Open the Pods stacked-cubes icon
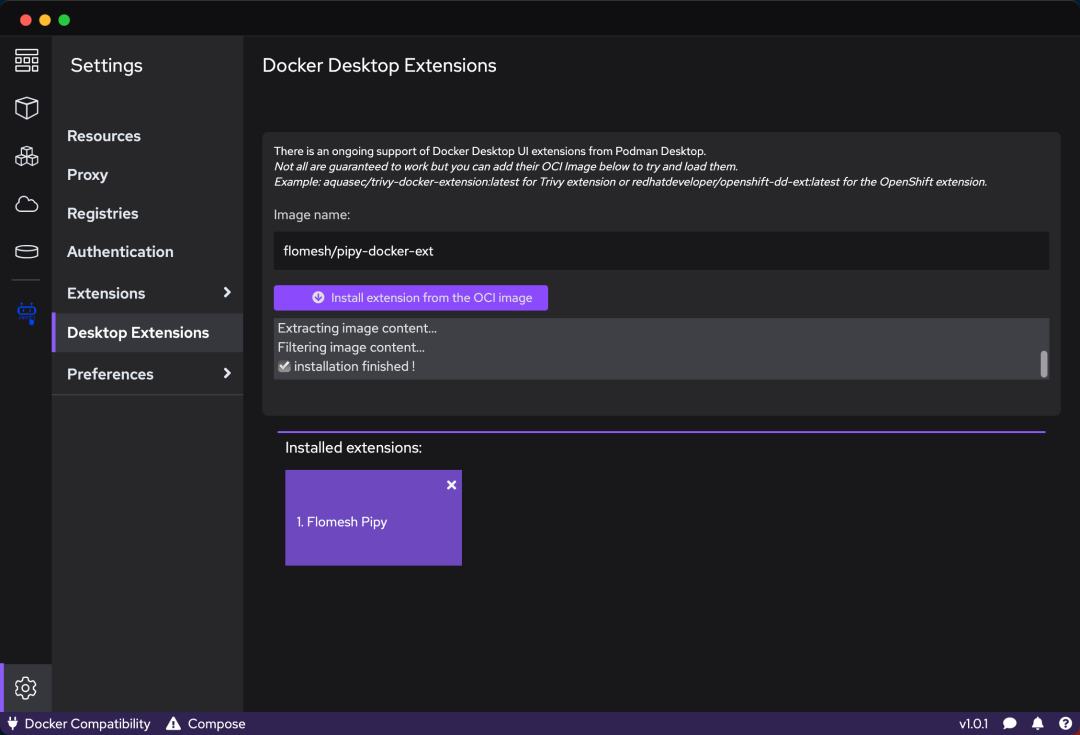This screenshot has height=735, width=1080. 26,156
